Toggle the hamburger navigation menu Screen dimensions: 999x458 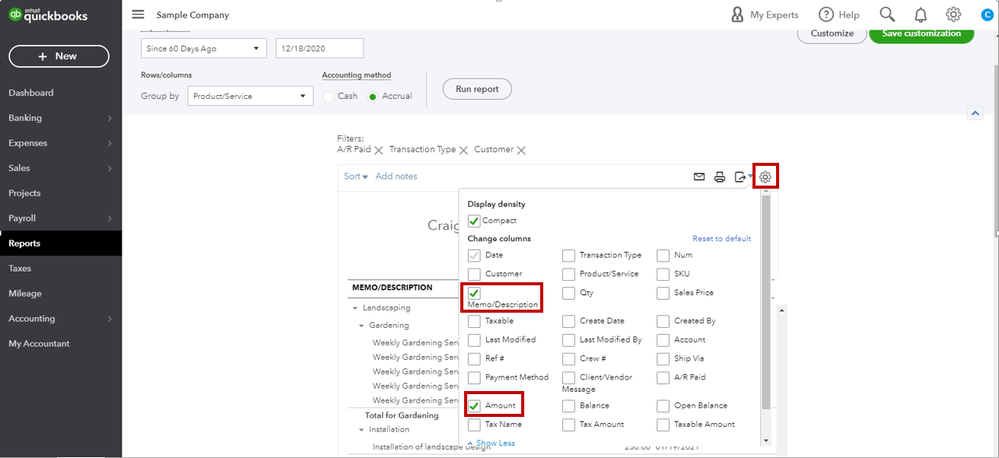click(x=138, y=15)
